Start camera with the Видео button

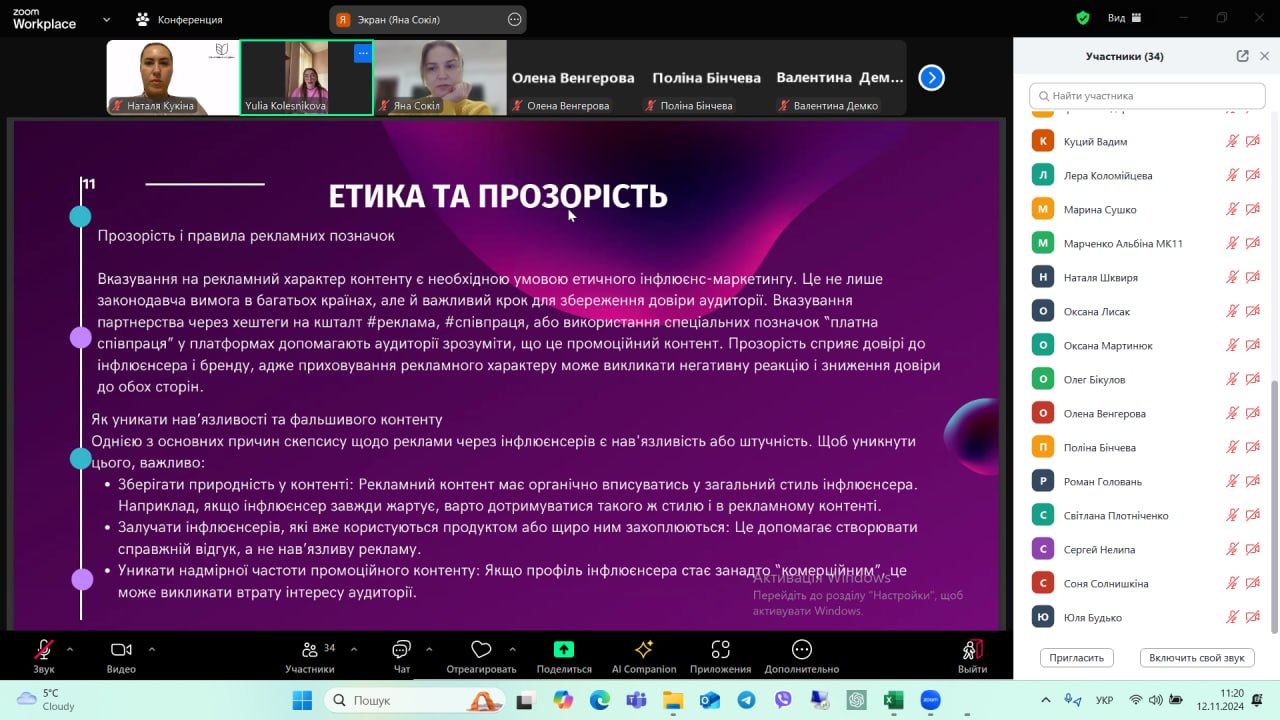tap(121, 655)
